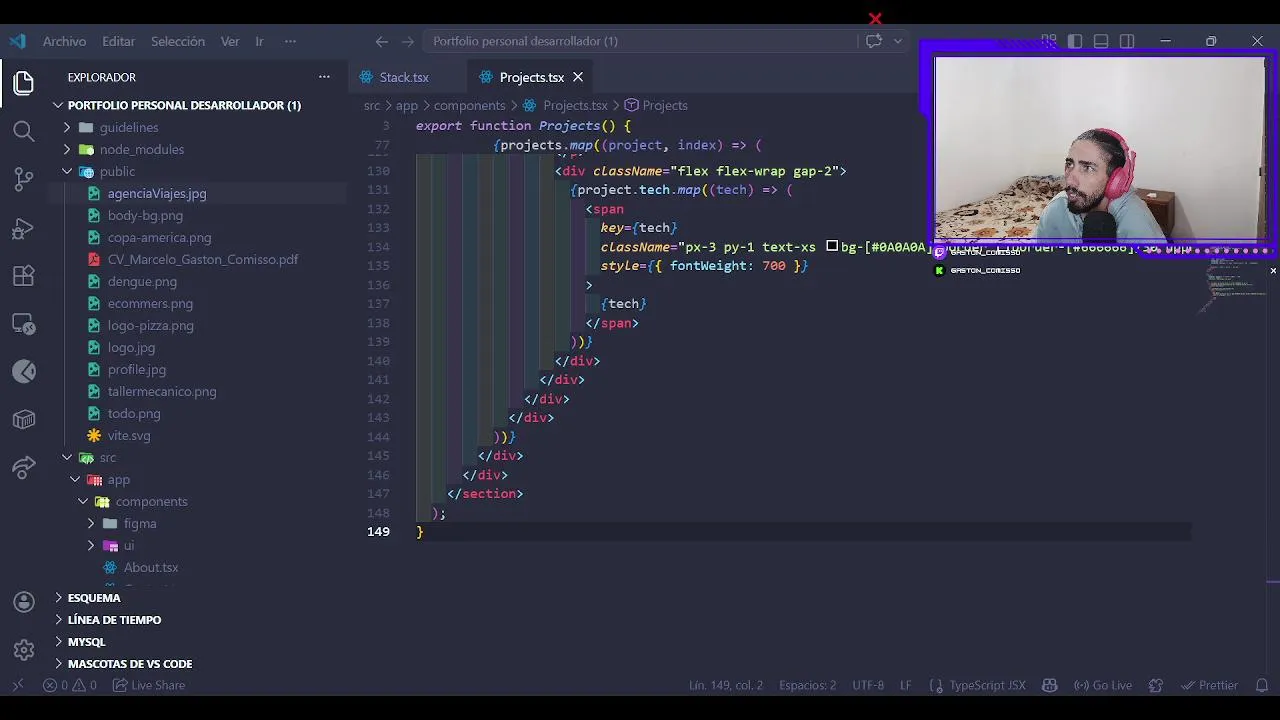This screenshot has width=1280, height=720.
Task: Go forward with the navigation arrow
Action: (x=408, y=41)
